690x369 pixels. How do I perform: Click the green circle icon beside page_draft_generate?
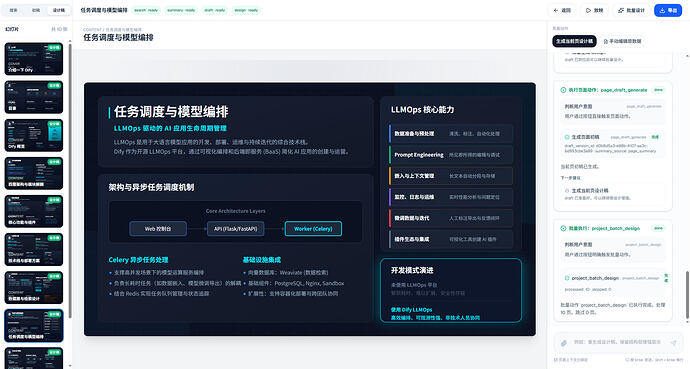tap(563, 90)
